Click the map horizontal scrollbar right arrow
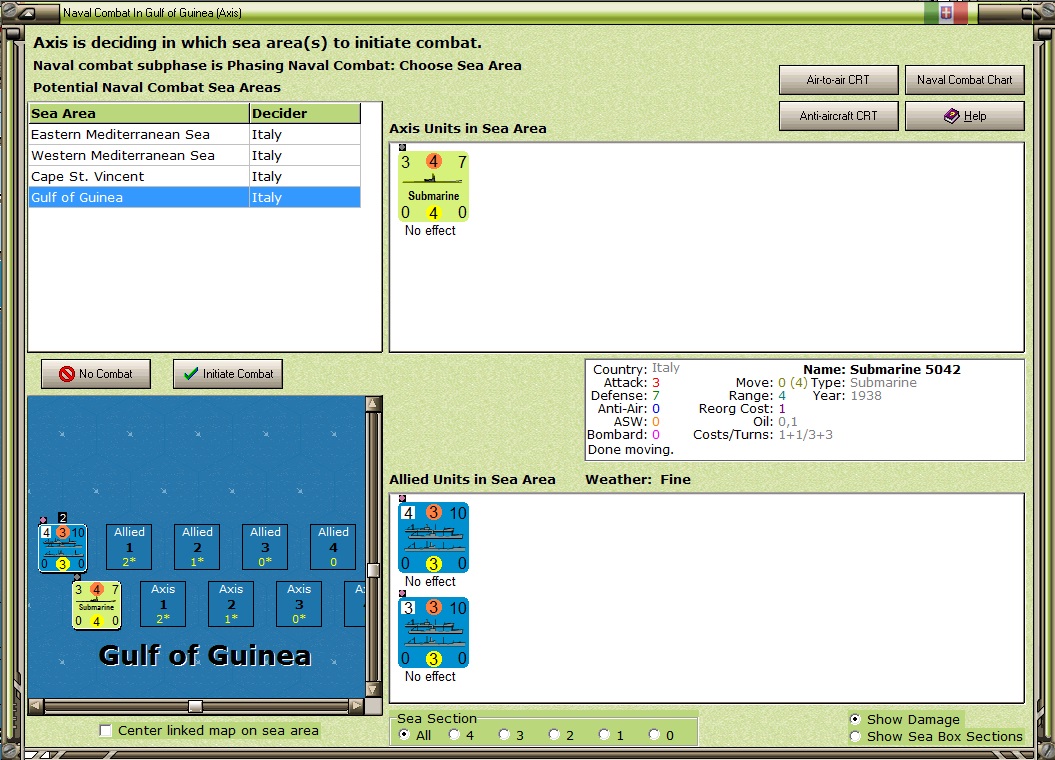This screenshot has width=1055, height=760. click(357, 706)
